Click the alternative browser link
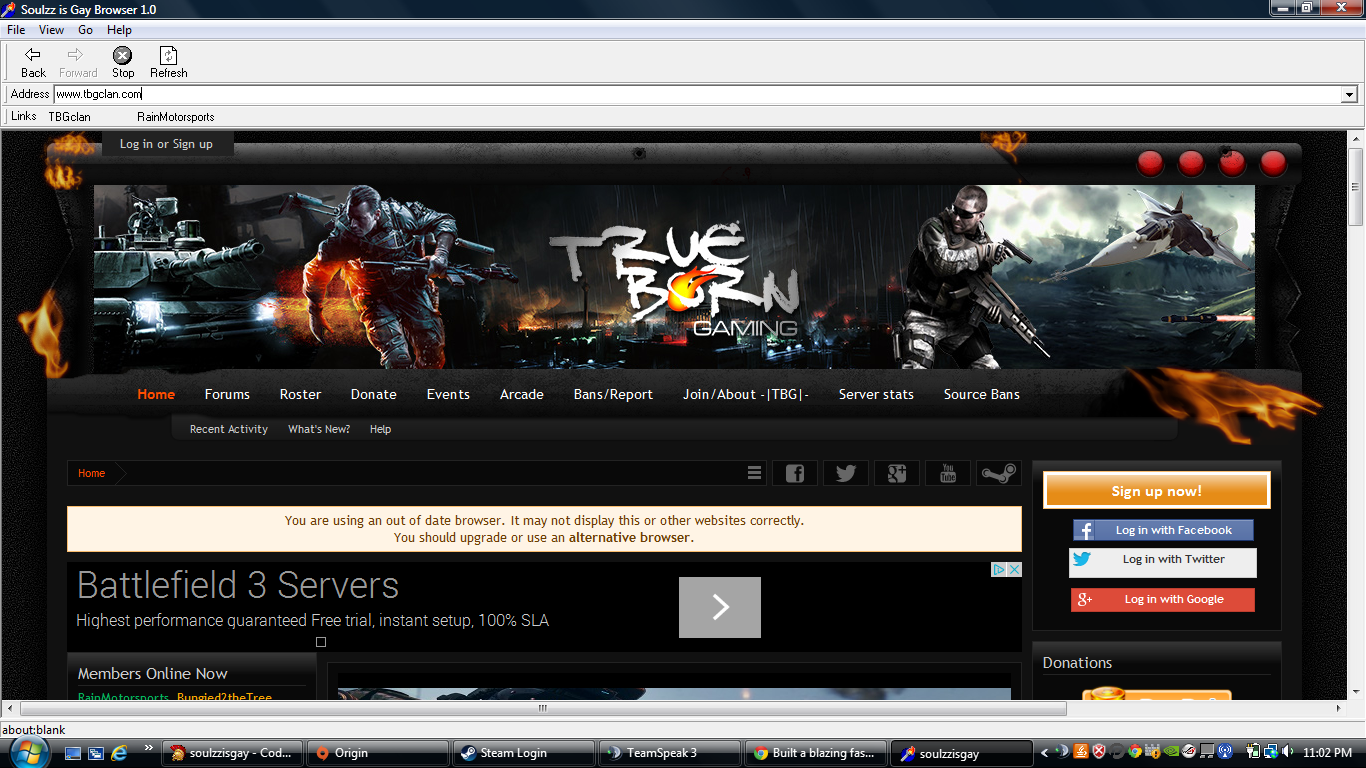Screen dimensions: 1366x768 (x=630, y=537)
